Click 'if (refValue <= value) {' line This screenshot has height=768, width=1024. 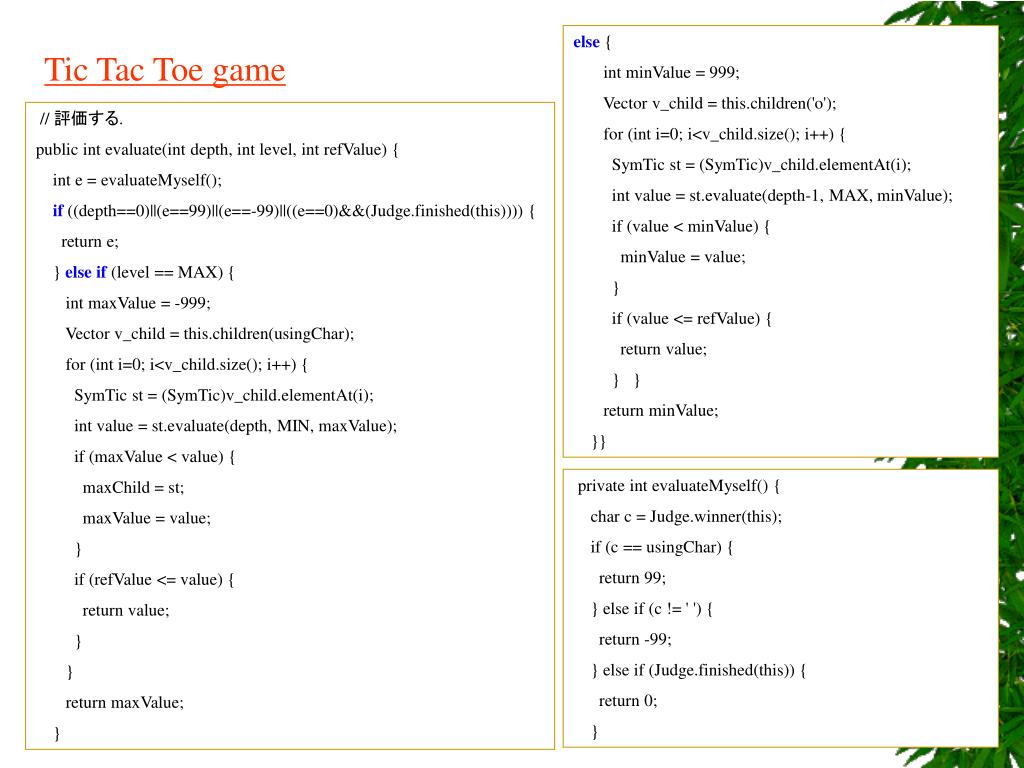point(154,580)
